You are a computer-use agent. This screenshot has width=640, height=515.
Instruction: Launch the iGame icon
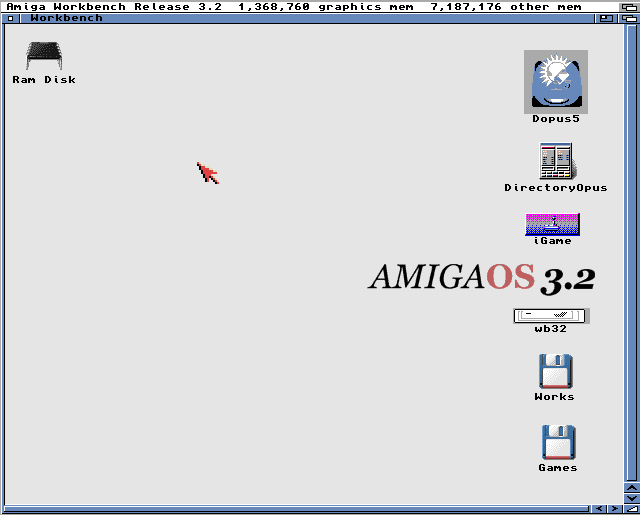click(x=552, y=224)
